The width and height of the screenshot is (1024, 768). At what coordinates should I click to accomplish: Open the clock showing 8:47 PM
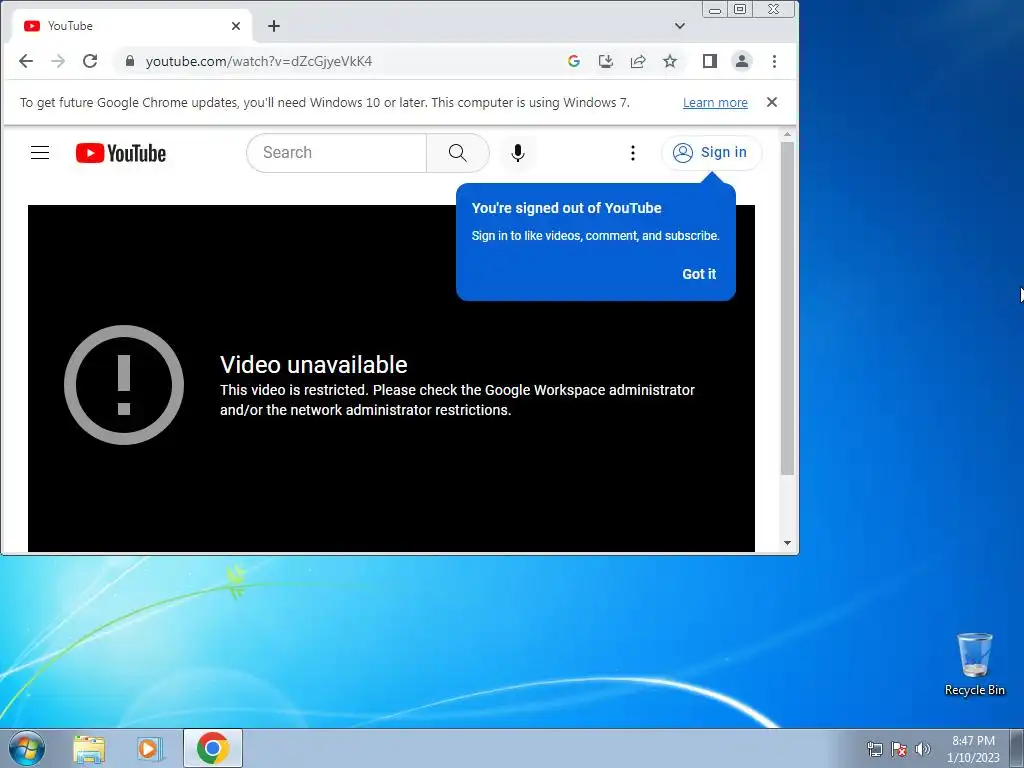973,748
